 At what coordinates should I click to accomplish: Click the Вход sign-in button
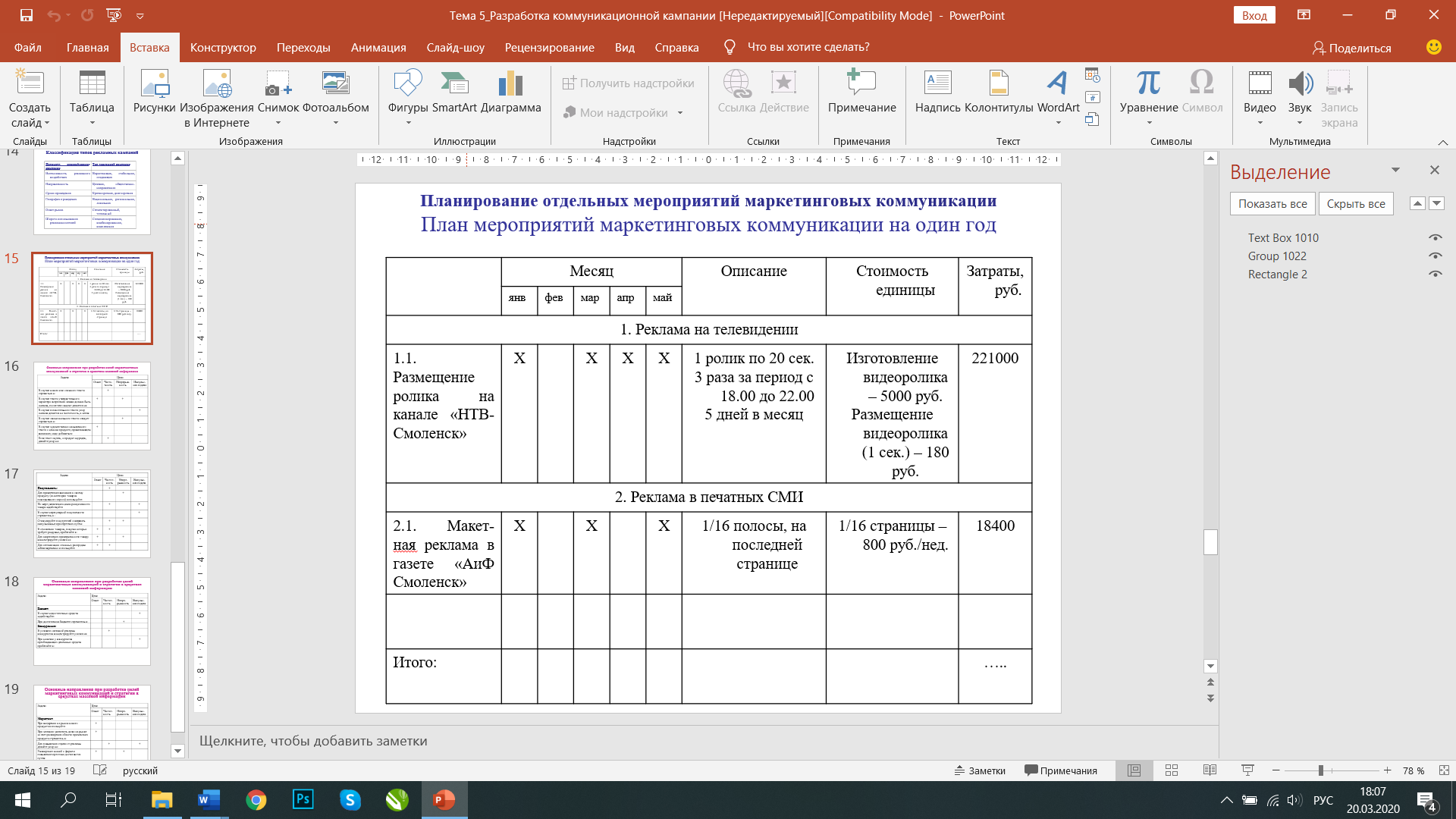pyautogui.click(x=1254, y=15)
